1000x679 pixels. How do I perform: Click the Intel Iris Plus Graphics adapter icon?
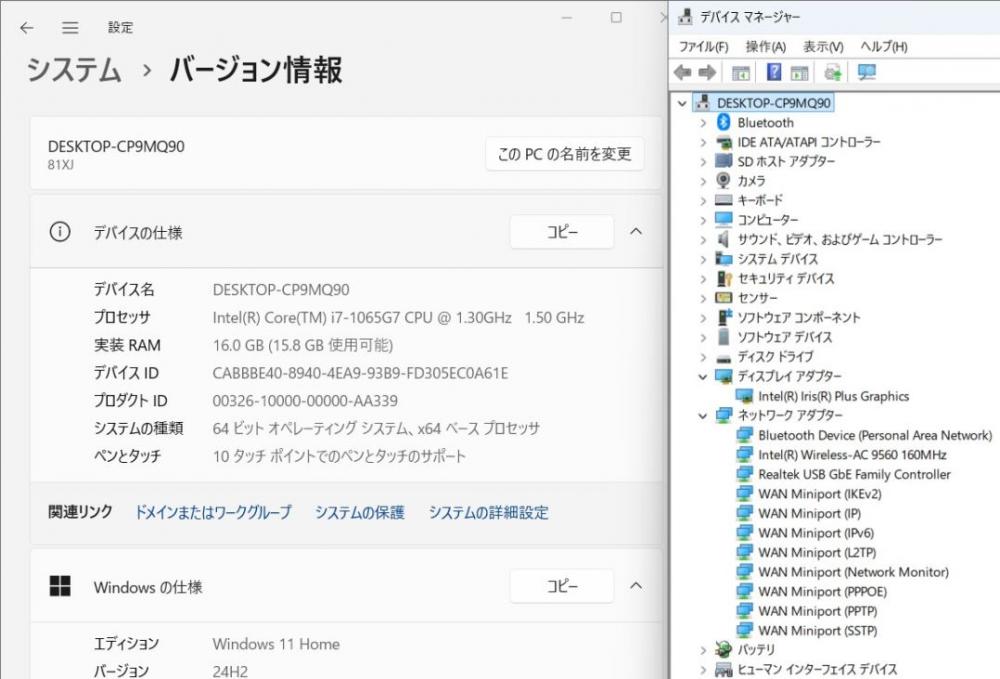pyautogui.click(x=744, y=396)
